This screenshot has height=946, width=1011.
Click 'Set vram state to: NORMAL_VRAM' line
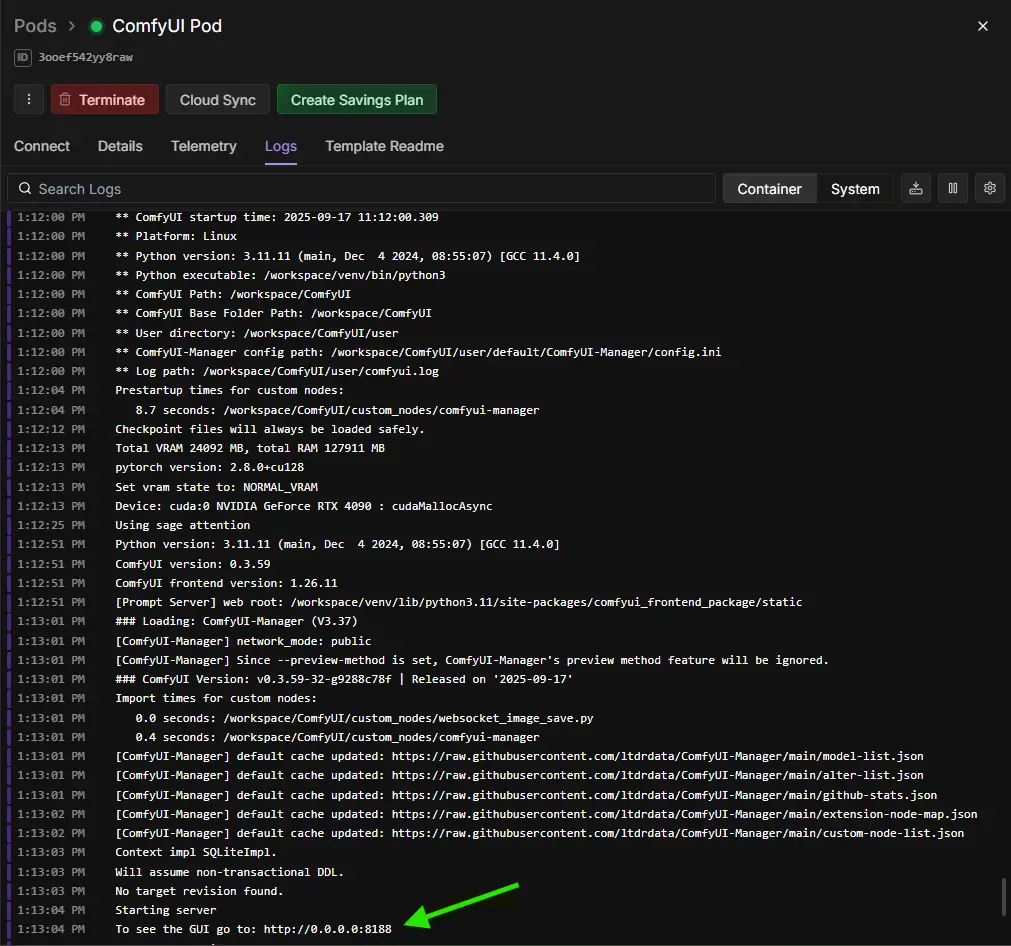click(217, 487)
